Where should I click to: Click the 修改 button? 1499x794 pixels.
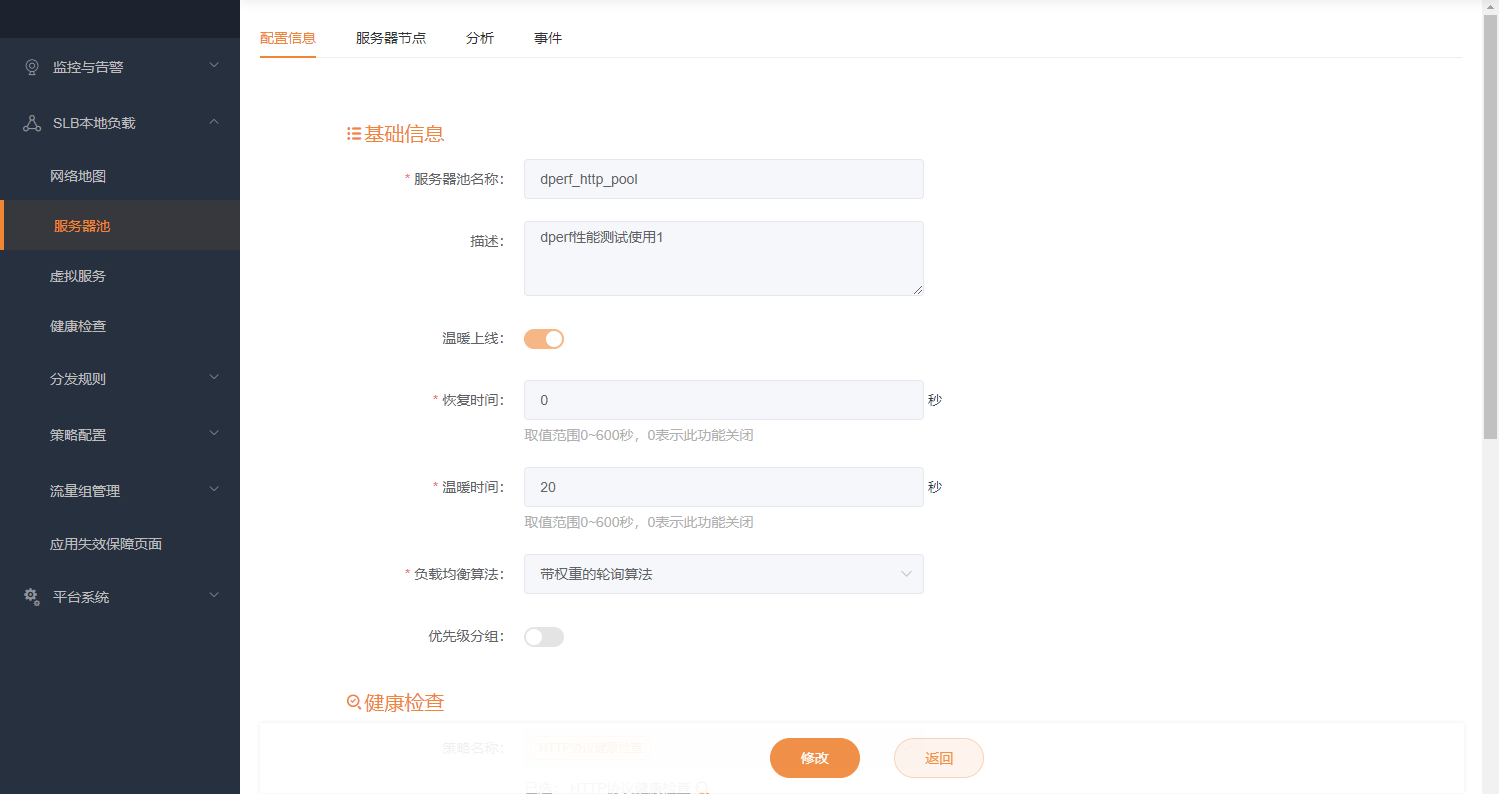pyautogui.click(x=814, y=758)
